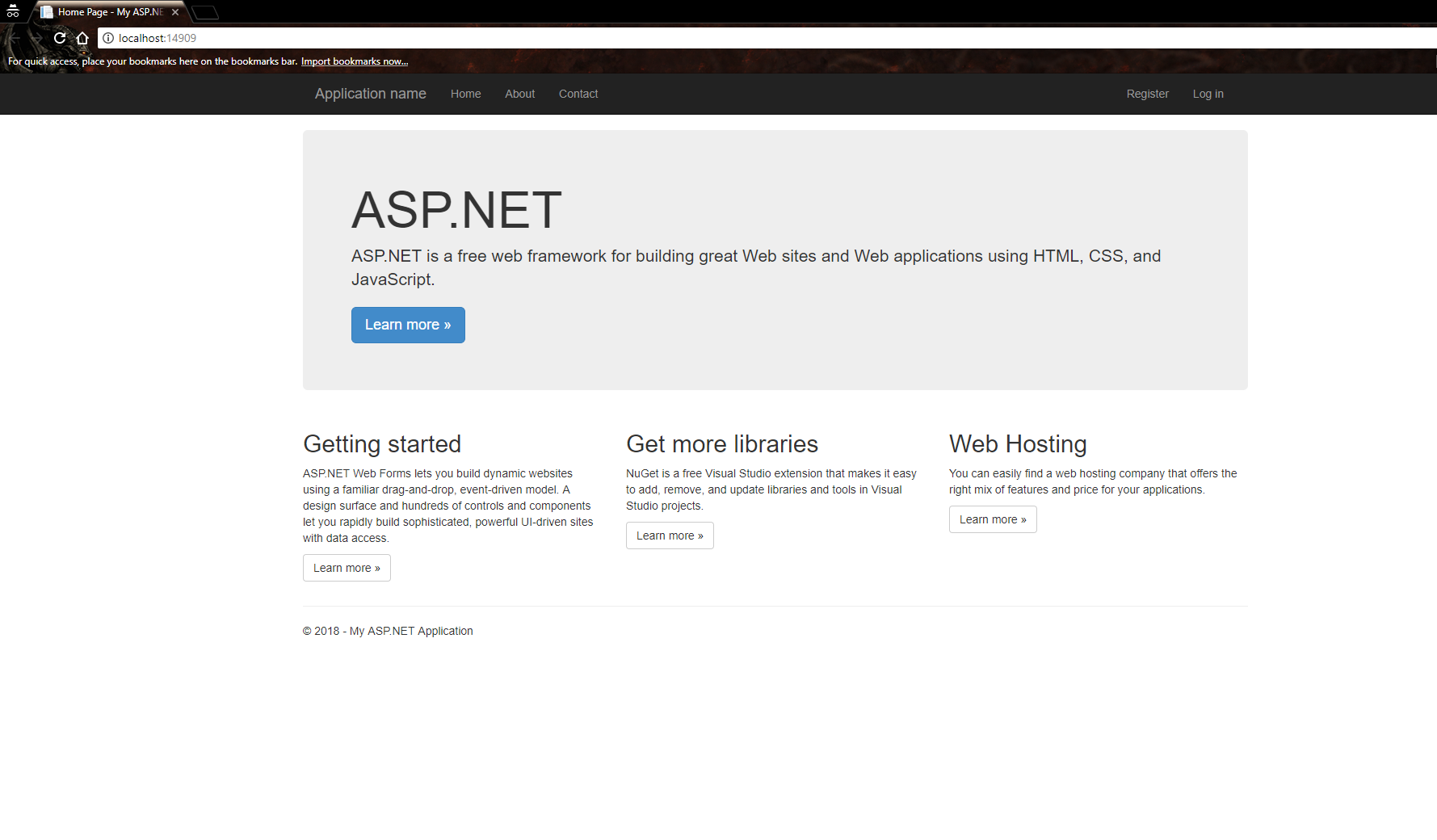View site information icon beside localhost

(108, 38)
